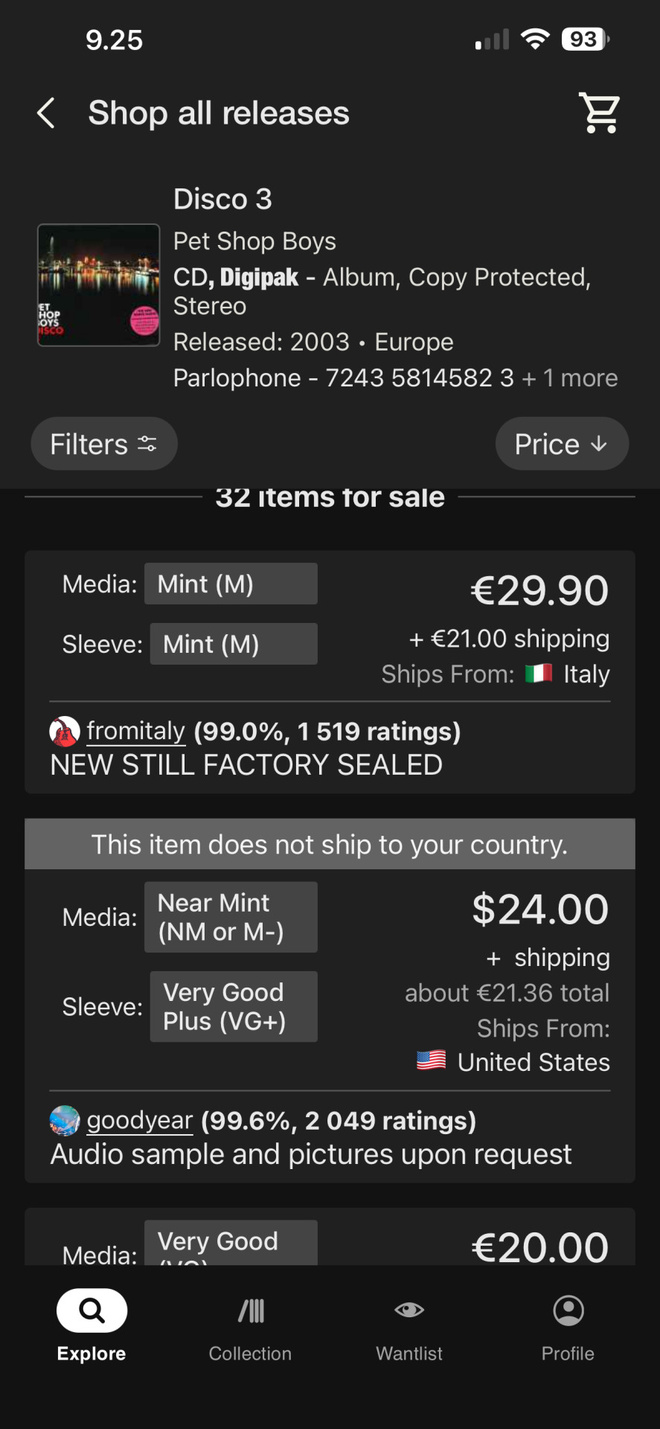This screenshot has width=660, height=1429.
Task: Select the €29.90 listing price
Action: [540, 590]
